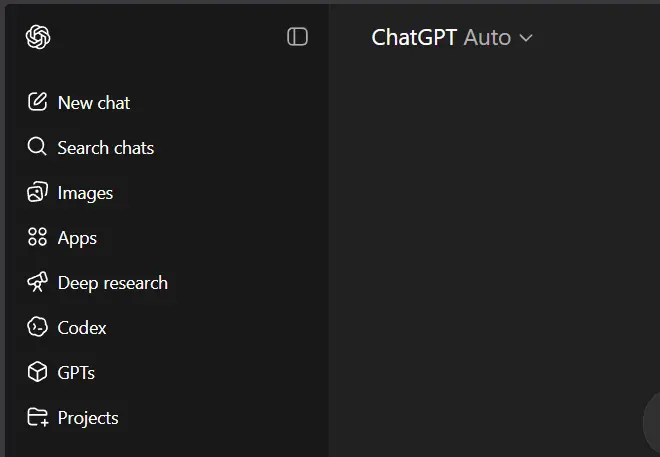The image size is (660, 457).
Task: Click the stacked pictures Images icon
Action: point(37,192)
